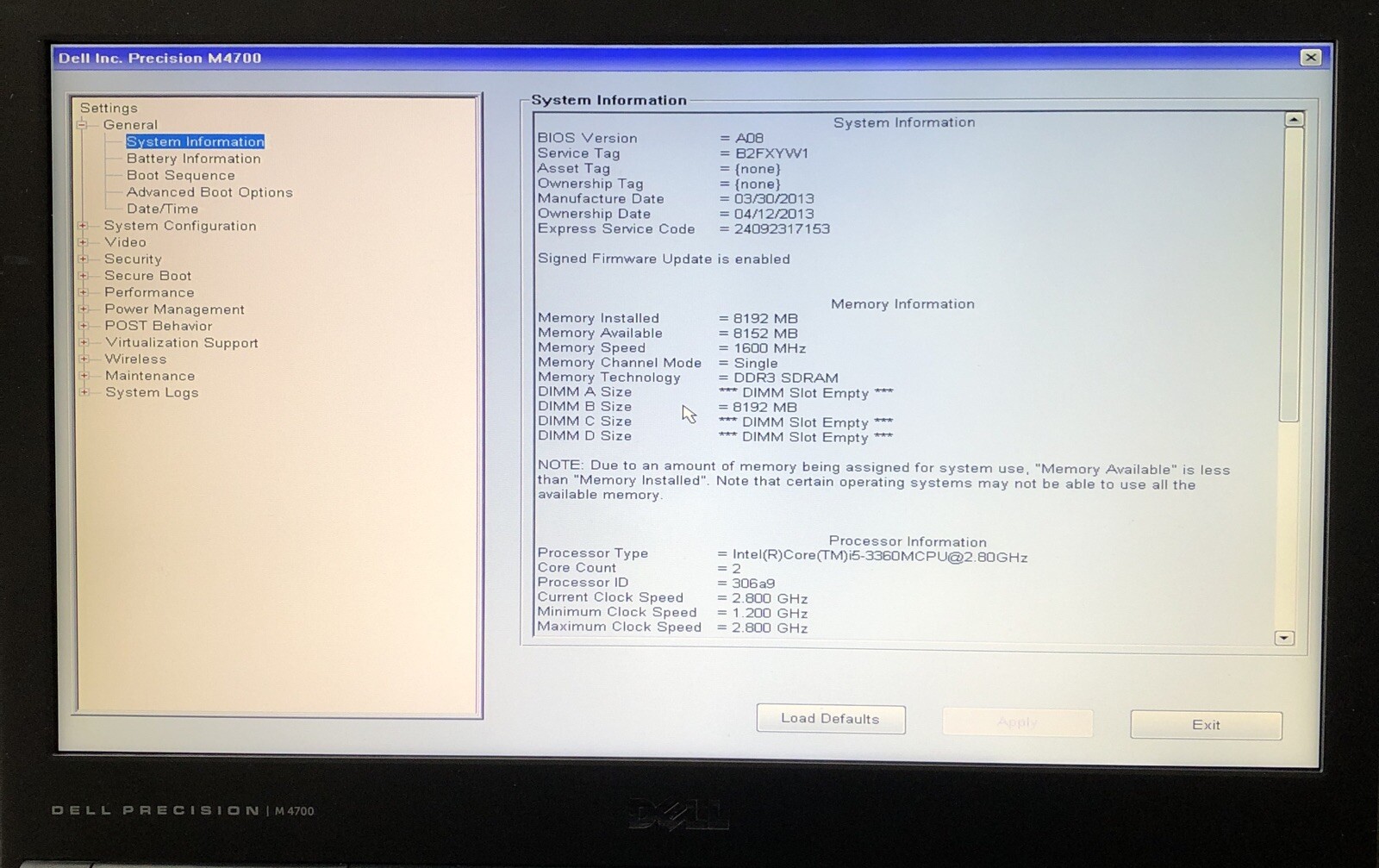Expand the Maintenance node
Screen dimensions: 1379x868
(x=84, y=376)
